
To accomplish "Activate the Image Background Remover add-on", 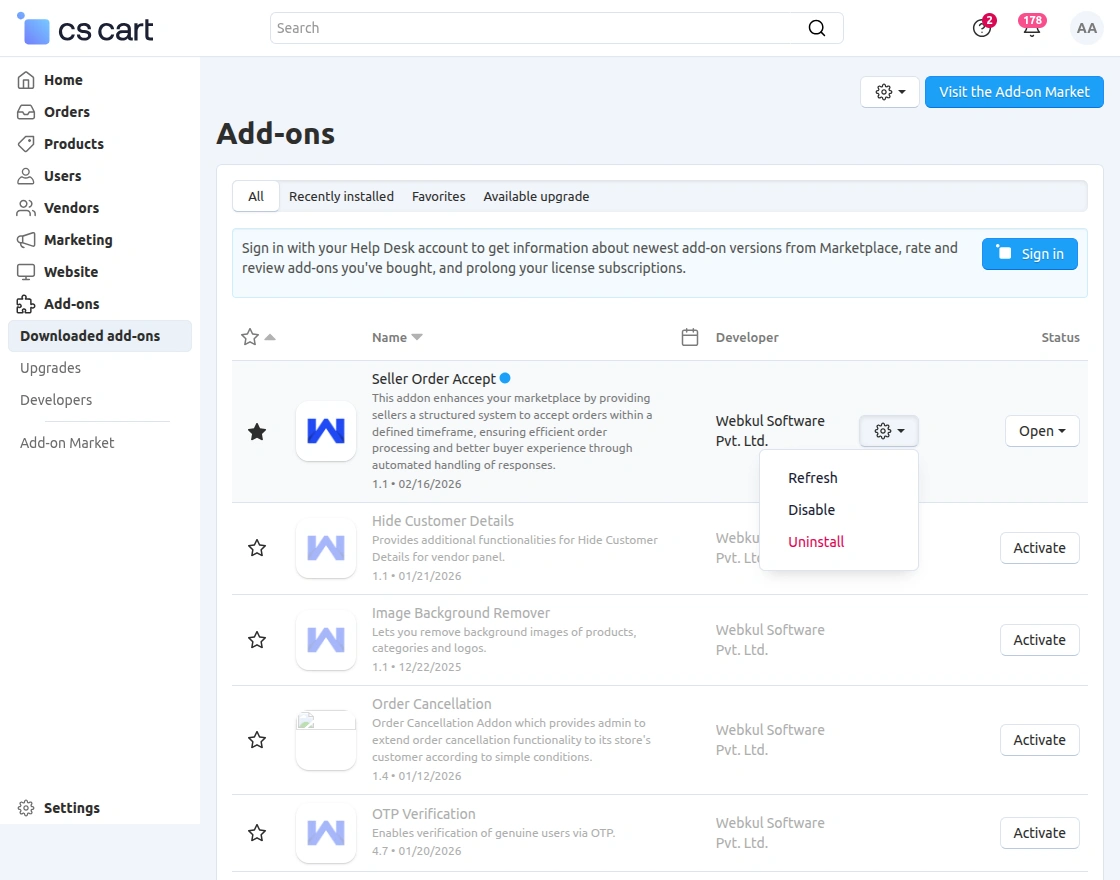I will coord(1039,640).
